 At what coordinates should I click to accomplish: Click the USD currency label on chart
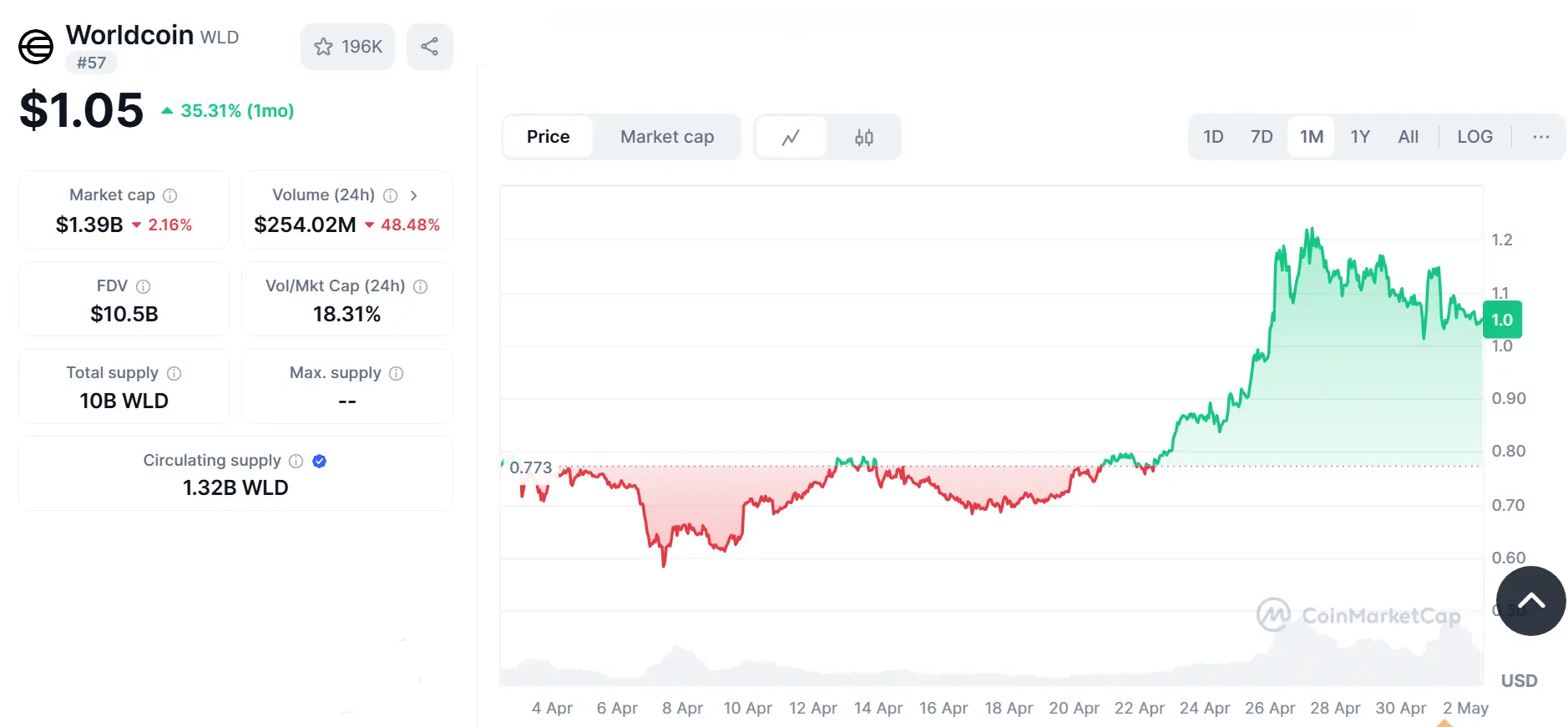coord(1519,681)
